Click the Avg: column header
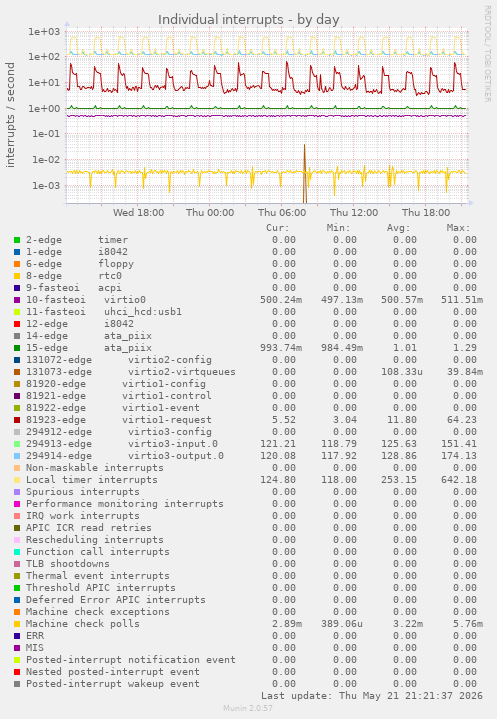Image resolution: width=497 pixels, height=719 pixels. 398,228
